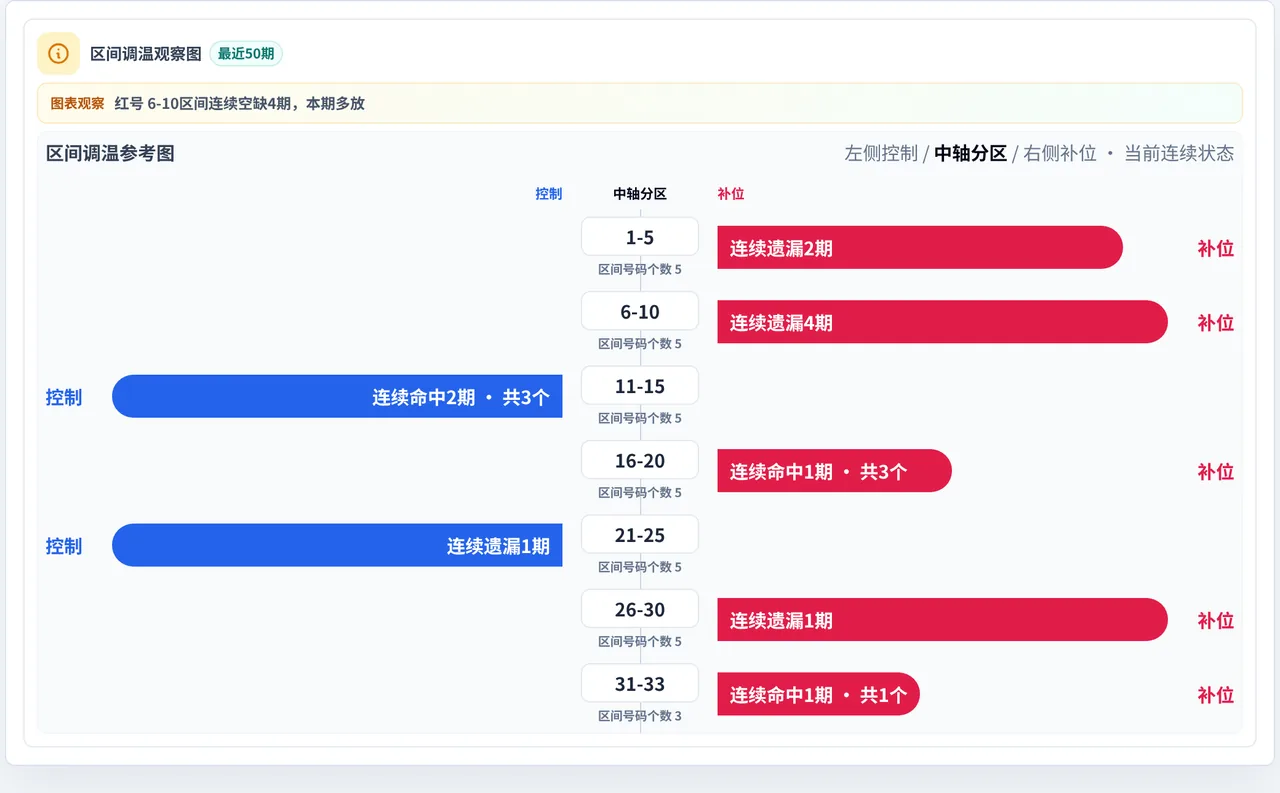Click the red 补位 column header
This screenshot has width=1280, height=793.
pyautogui.click(x=731, y=194)
